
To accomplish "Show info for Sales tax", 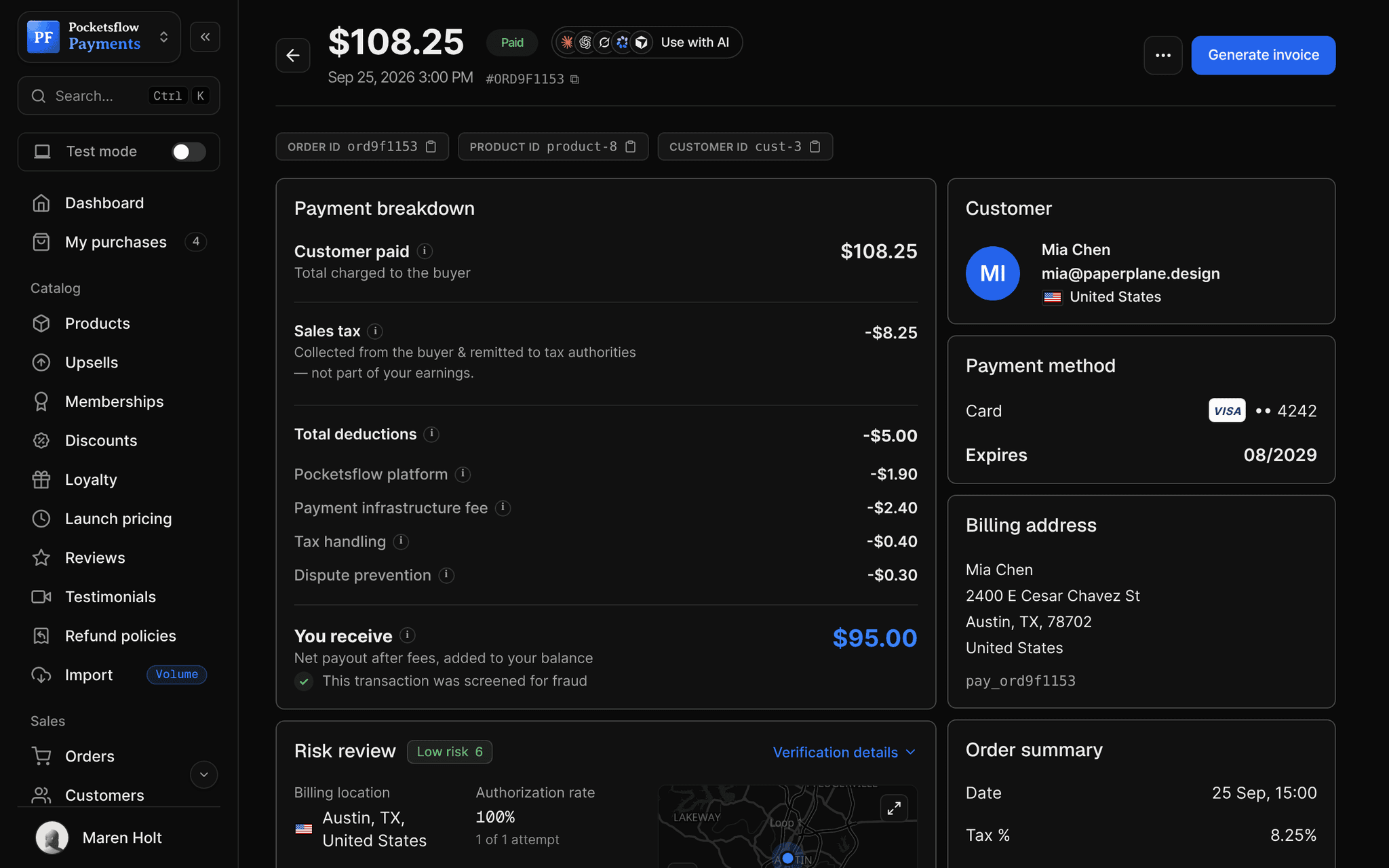I will (375, 331).
